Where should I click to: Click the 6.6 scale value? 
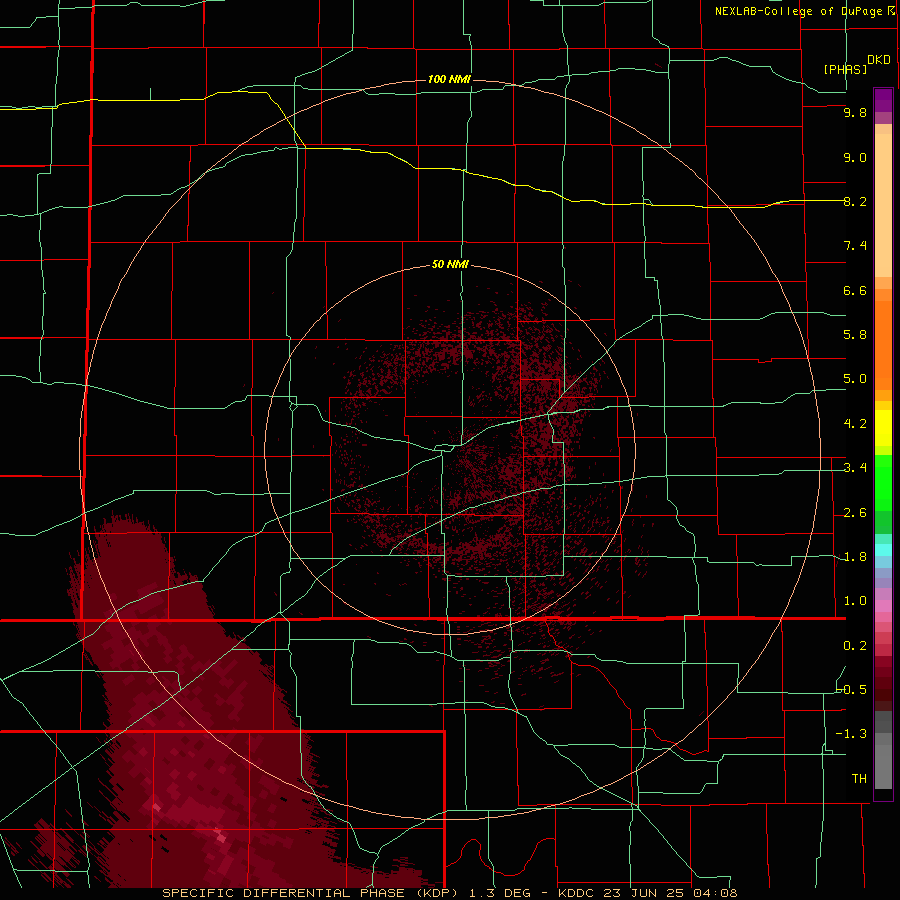[x=855, y=290]
